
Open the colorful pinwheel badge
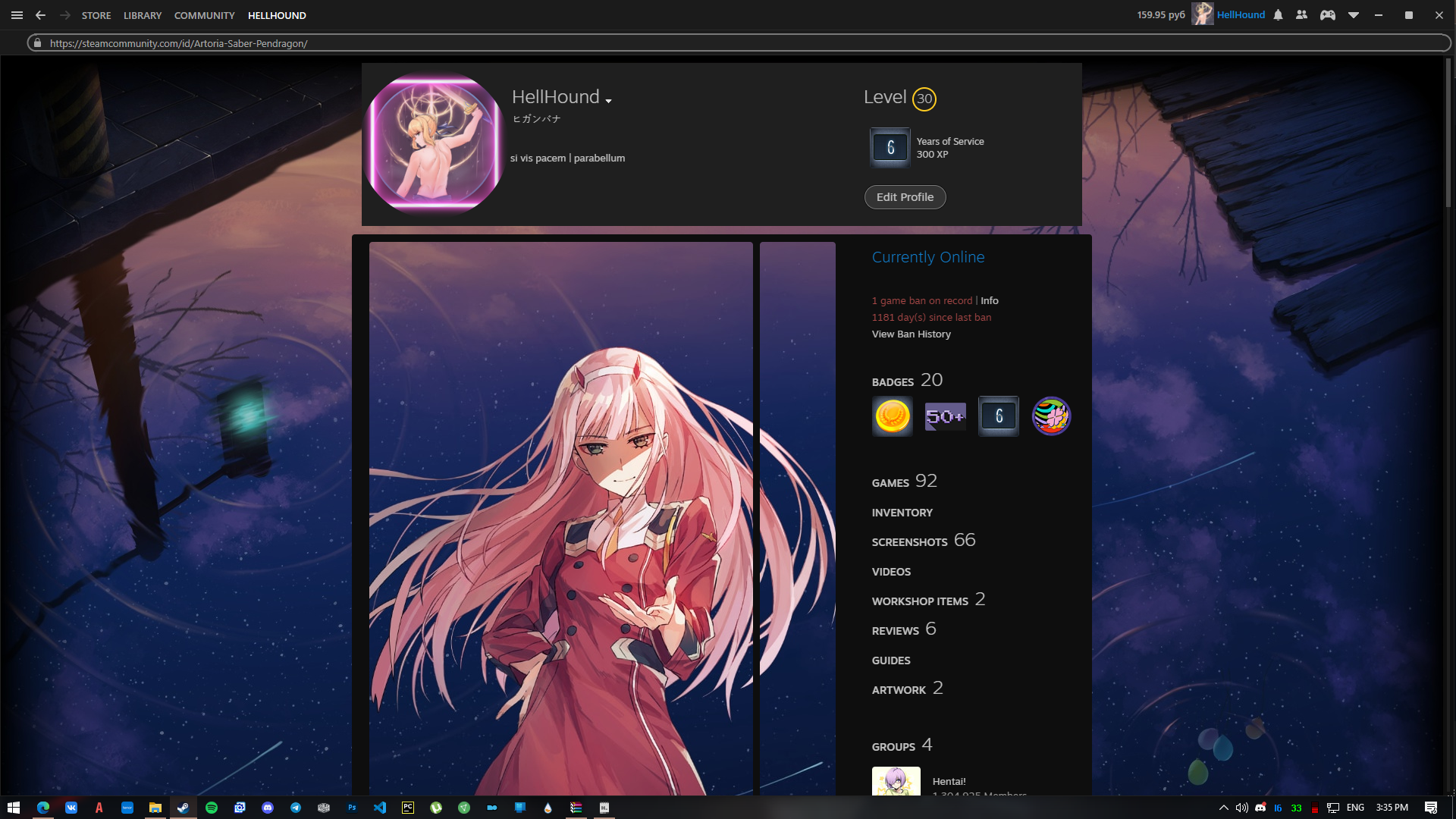pos(1051,416)
